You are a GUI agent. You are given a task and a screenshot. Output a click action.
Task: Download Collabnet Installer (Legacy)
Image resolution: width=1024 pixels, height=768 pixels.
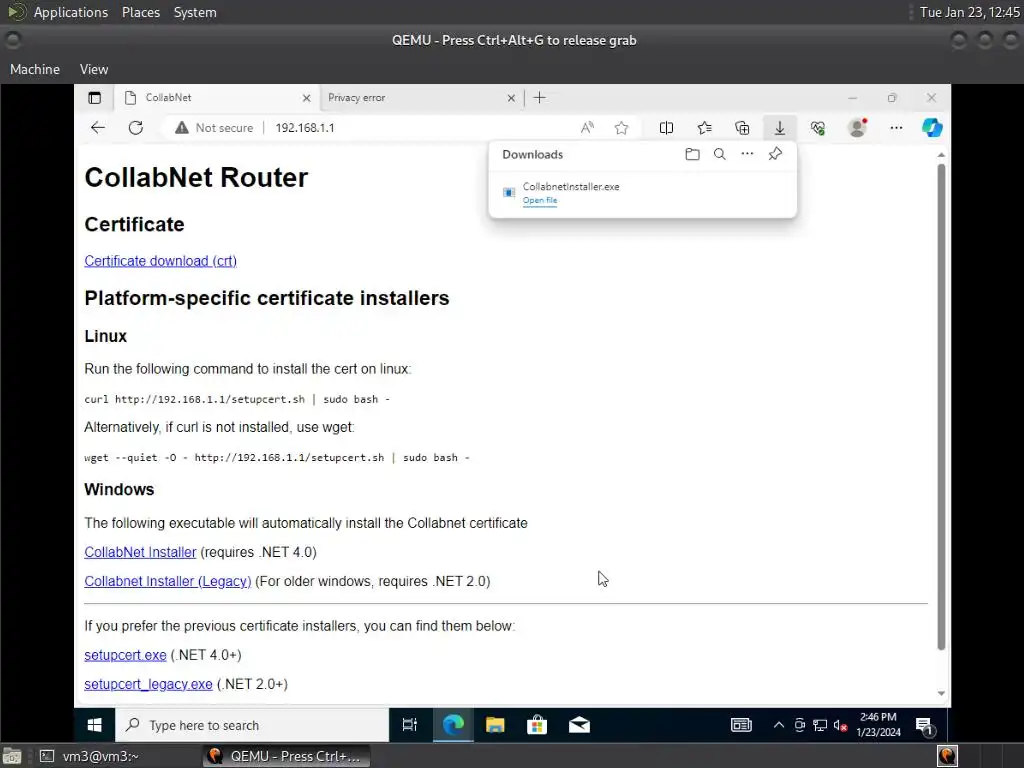[168, 581]
